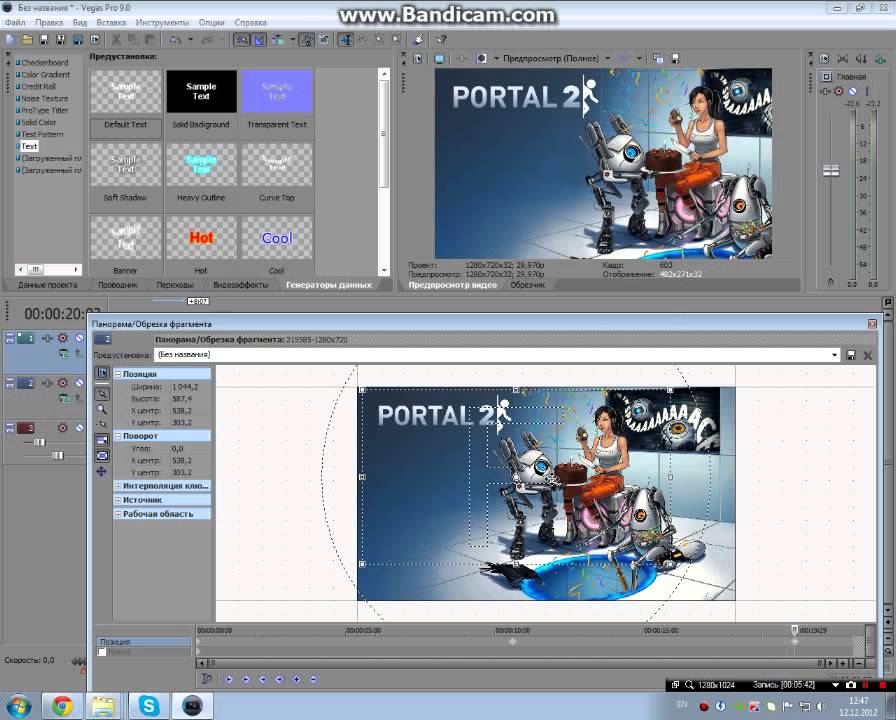The height and width of the screenshot is (720, 896).
Task: Open the Вставка menu
Action: coord(111,23)
